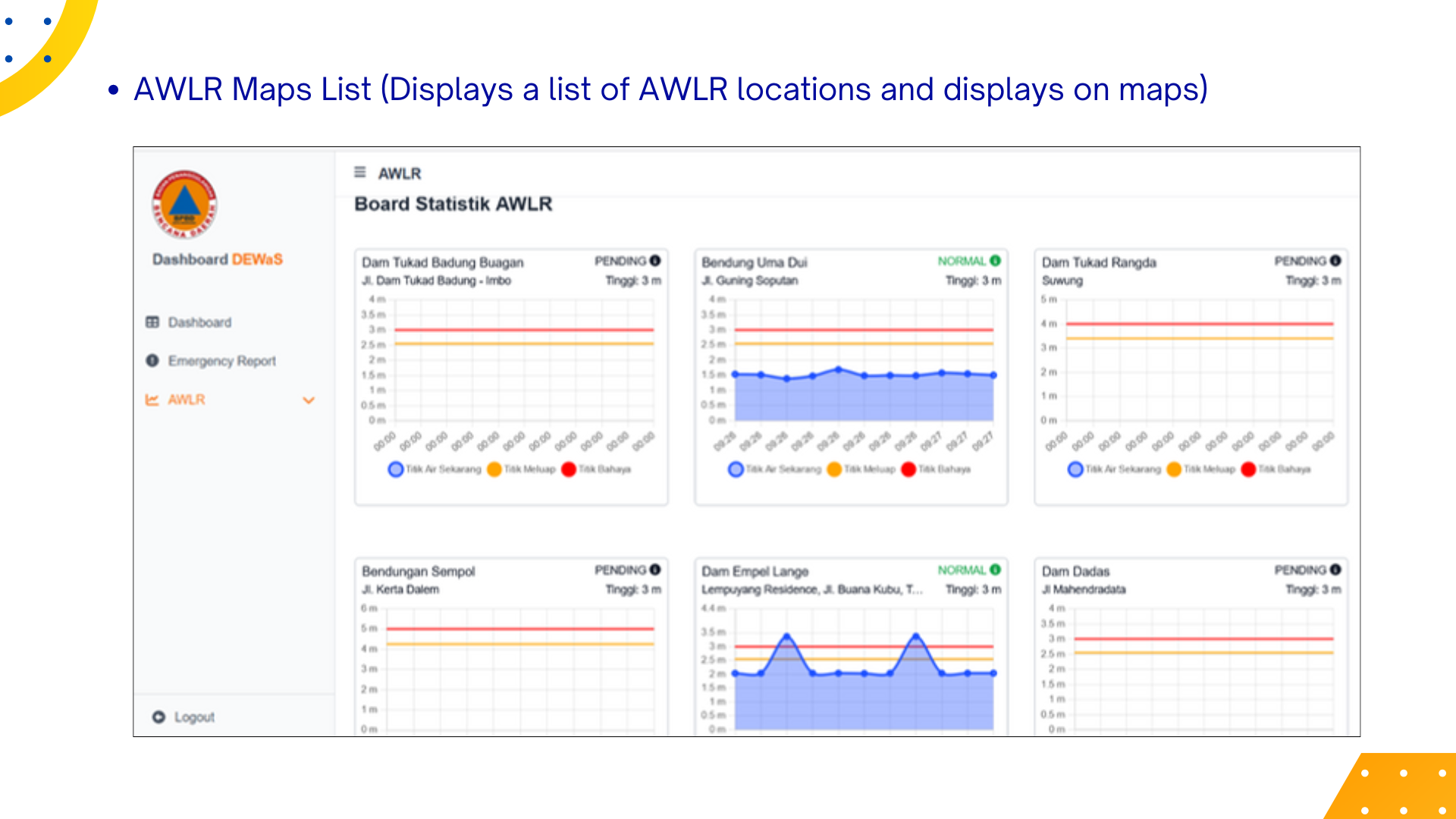1456x819 pixels.
Task: Click info icon on Dam Tukad Rangda card
Action: [1335, 261]
